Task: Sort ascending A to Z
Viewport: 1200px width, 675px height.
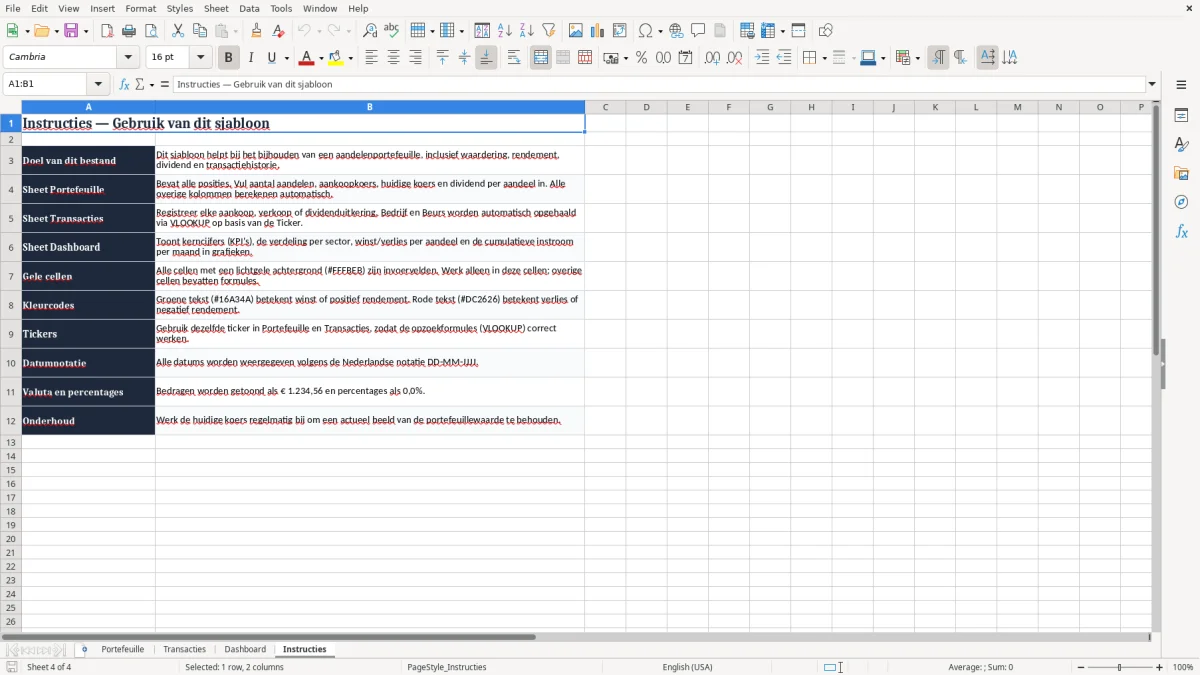Action: [505, 31]
